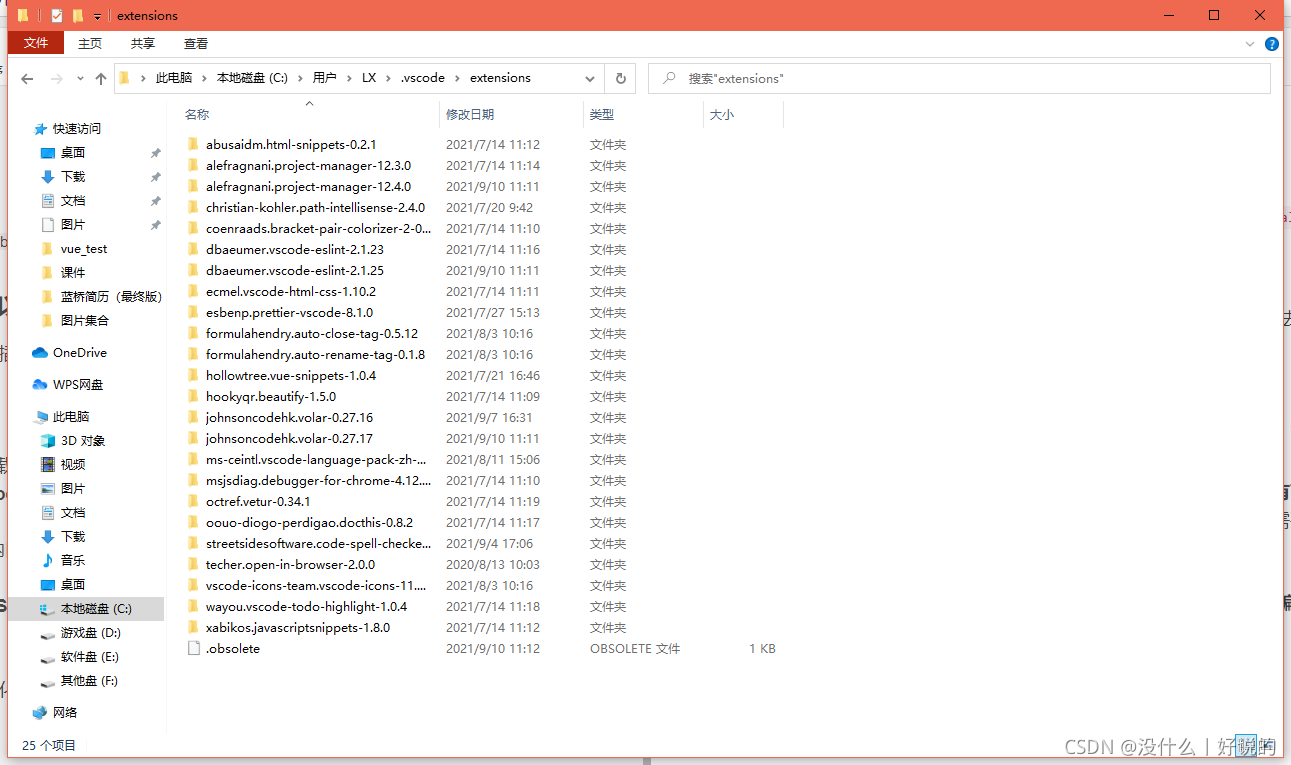
Task: Select folder johnsoncodehk.volar-0.27.16
Action: (x=289, y=418)
